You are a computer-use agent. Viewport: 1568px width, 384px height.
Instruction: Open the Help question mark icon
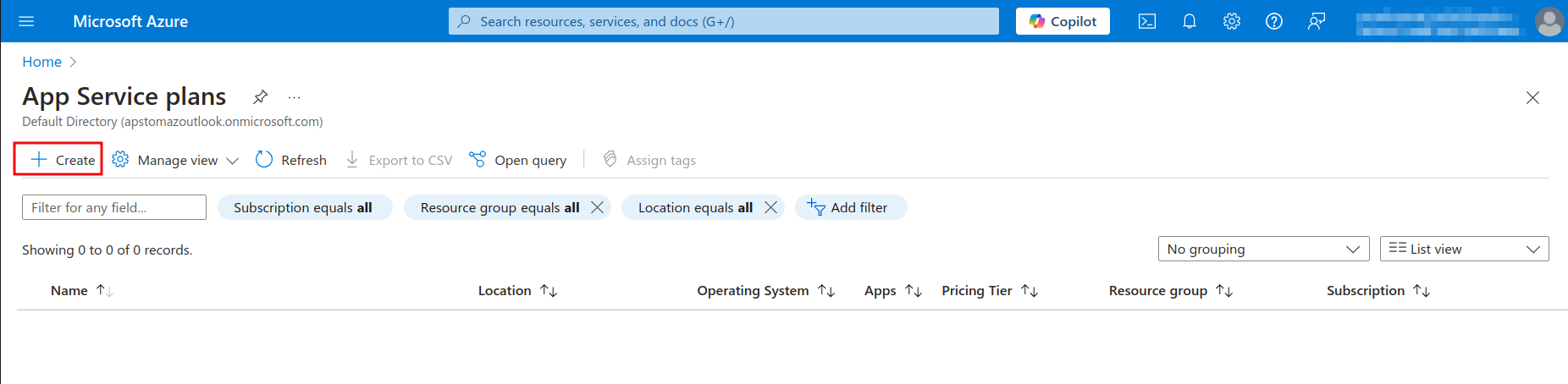pos(1274,21)
